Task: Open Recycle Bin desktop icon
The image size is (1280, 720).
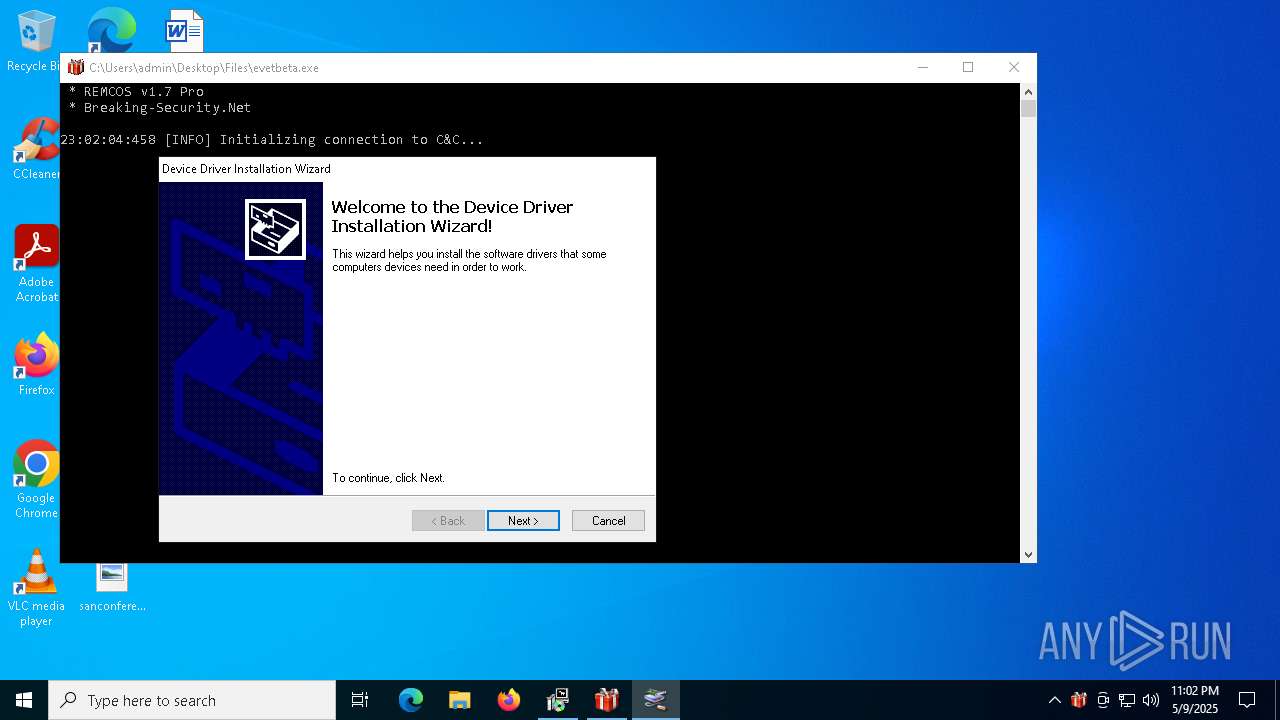Action: [x=35, y=42]
